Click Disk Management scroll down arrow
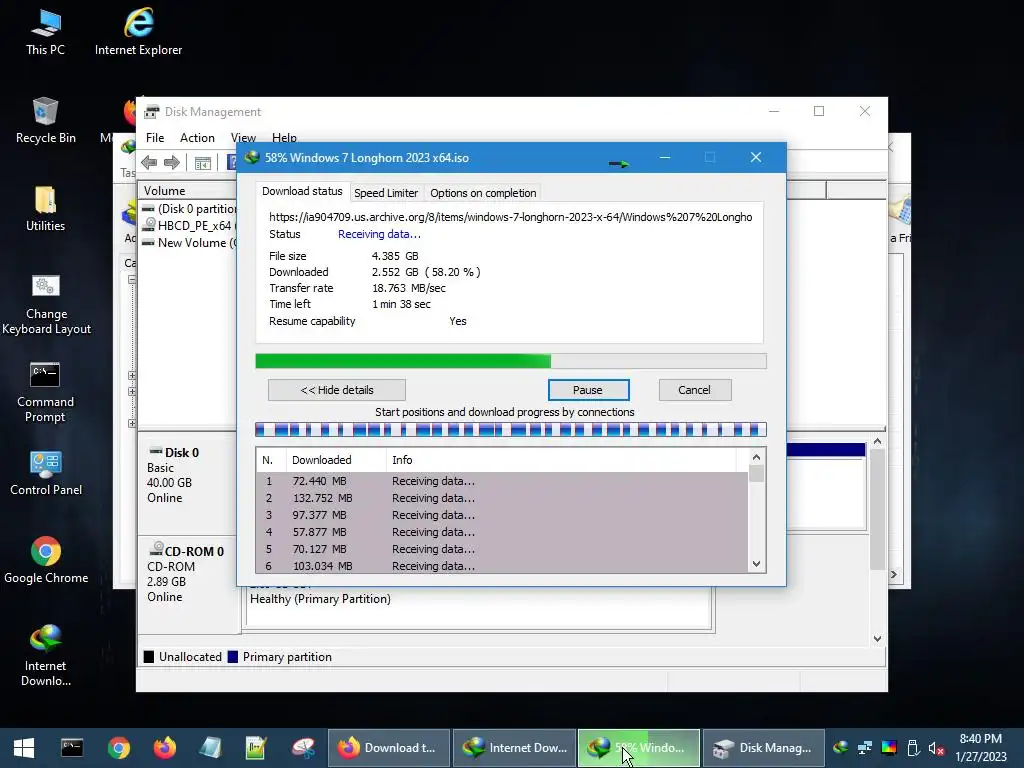This screenshot has height=768, width=1024. 878,639
